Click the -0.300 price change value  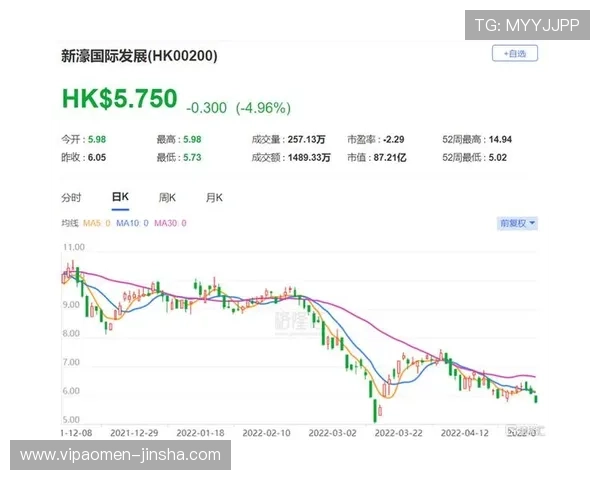[206, 108]
